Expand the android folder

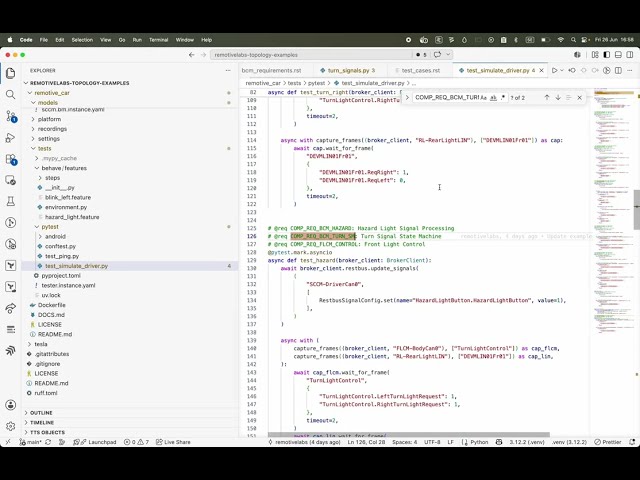pos(55,237)
